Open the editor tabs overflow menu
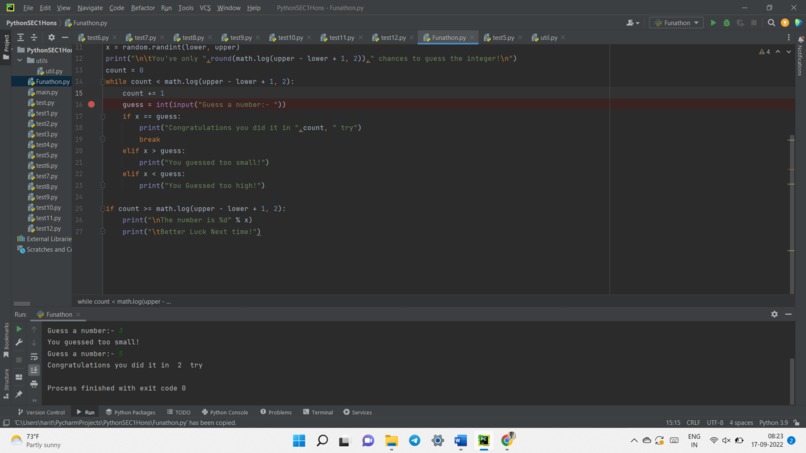 789,38
